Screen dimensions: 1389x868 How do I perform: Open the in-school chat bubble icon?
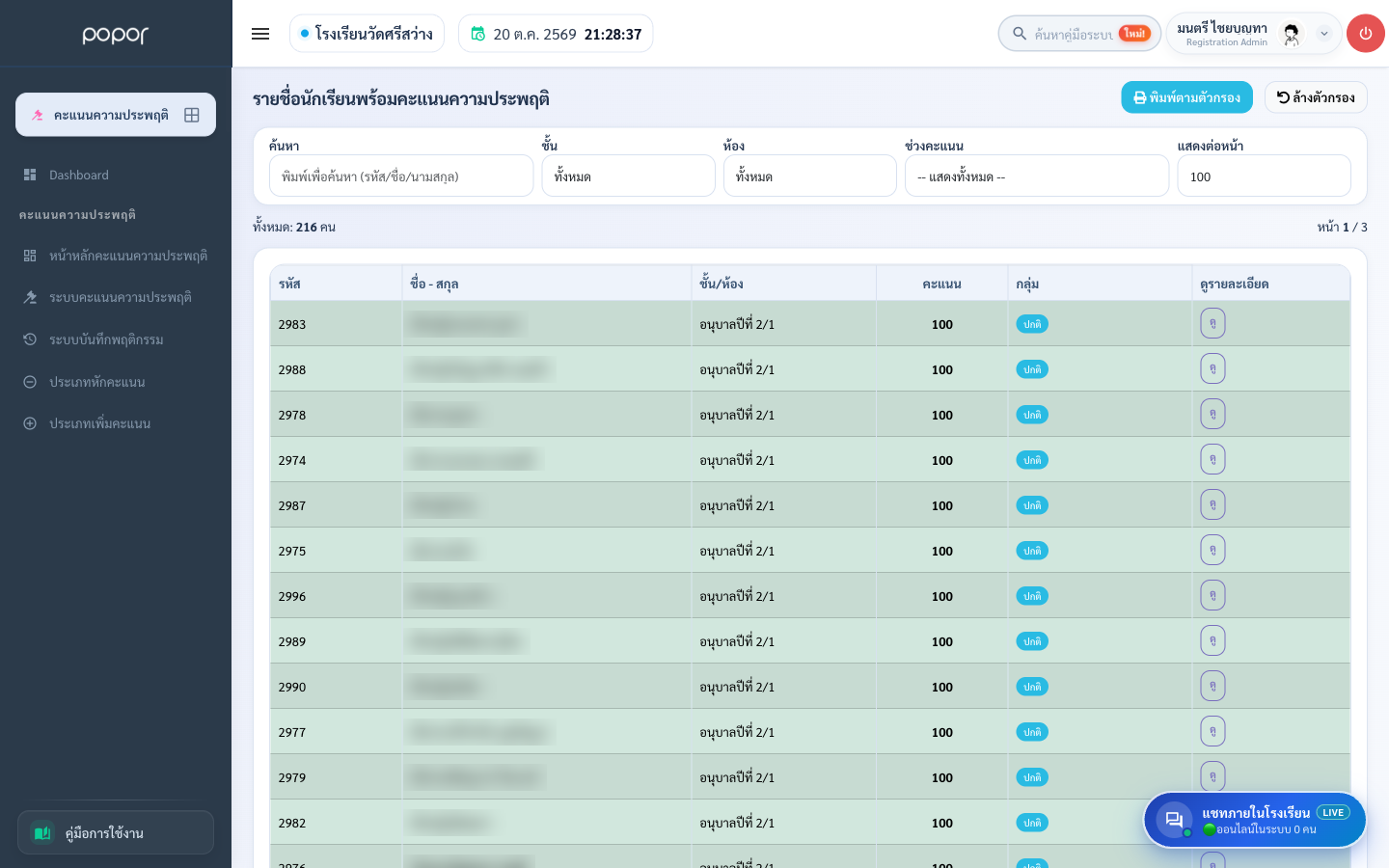click(x=1174, y=820)
